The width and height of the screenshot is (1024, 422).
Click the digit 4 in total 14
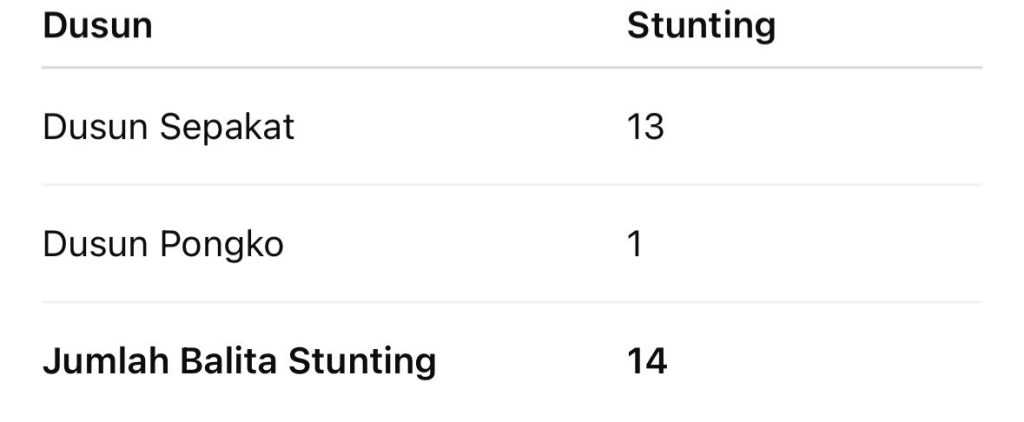[x=656, y=361]
